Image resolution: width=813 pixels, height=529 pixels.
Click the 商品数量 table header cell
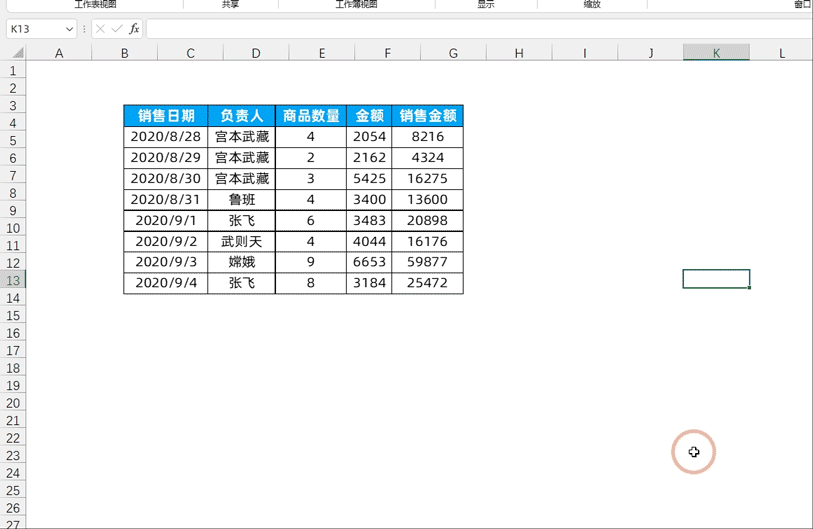tap(311, 116)
